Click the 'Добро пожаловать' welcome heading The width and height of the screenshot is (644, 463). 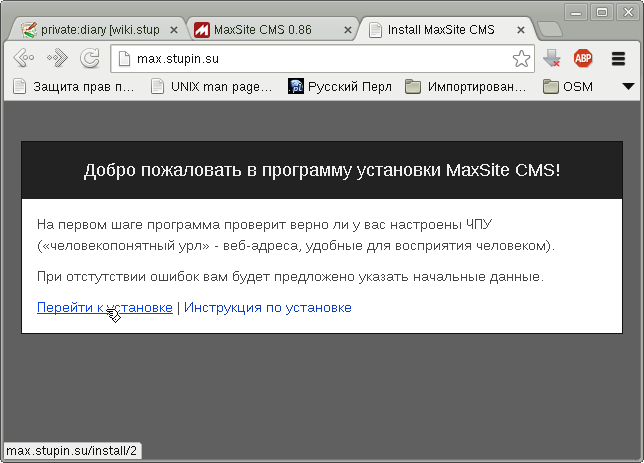coord(322,170)
